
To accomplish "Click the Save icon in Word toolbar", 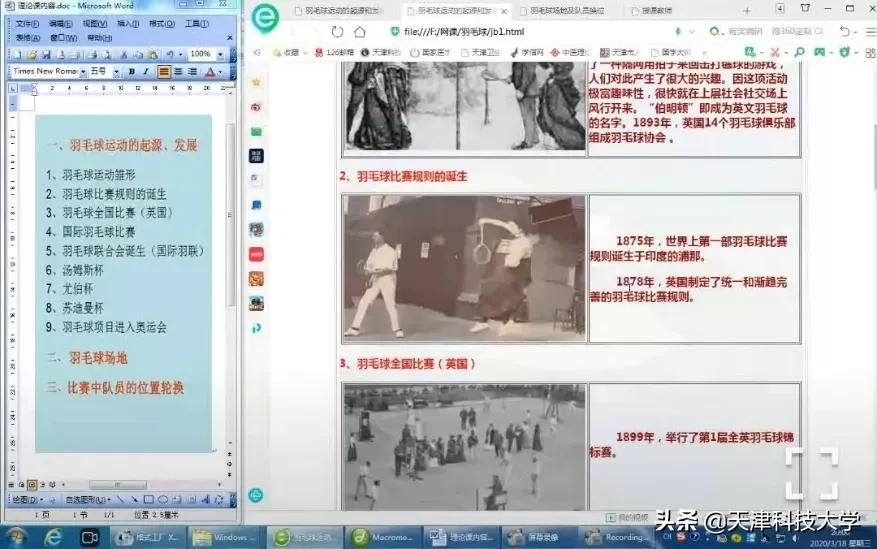I will (46, 54).
